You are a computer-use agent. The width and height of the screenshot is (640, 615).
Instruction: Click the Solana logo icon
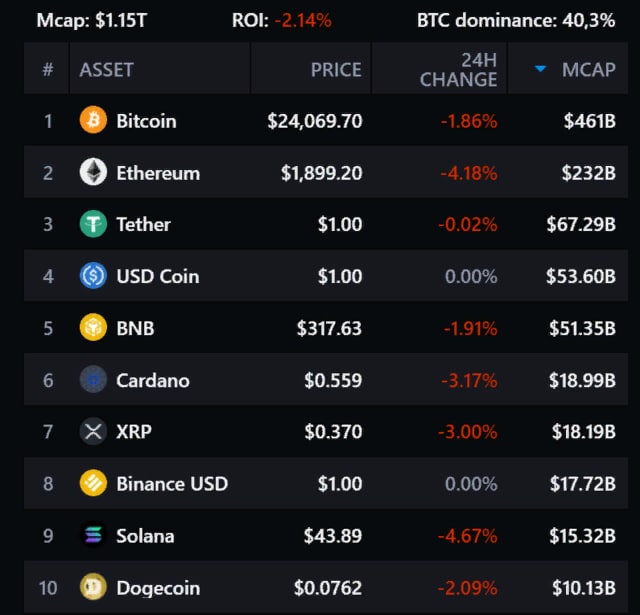pos(93,536)
